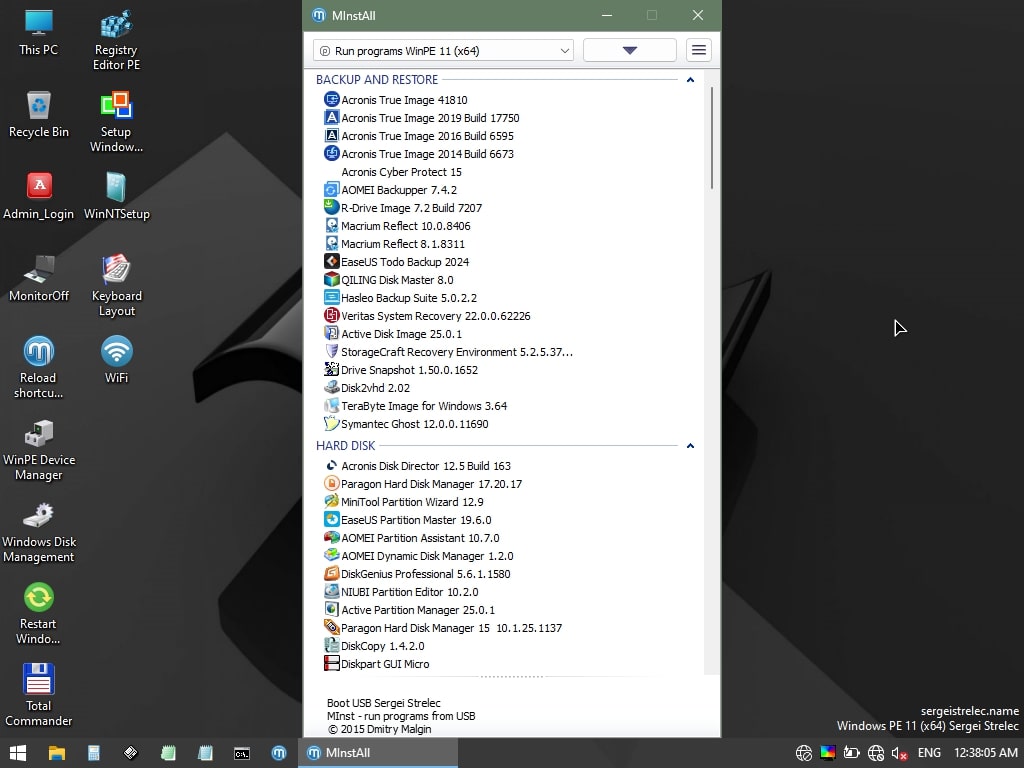This screenshot has height=768, width=1024.
Task: Select TeraByte Image for Windows 3.64
Action: point(424,406)
